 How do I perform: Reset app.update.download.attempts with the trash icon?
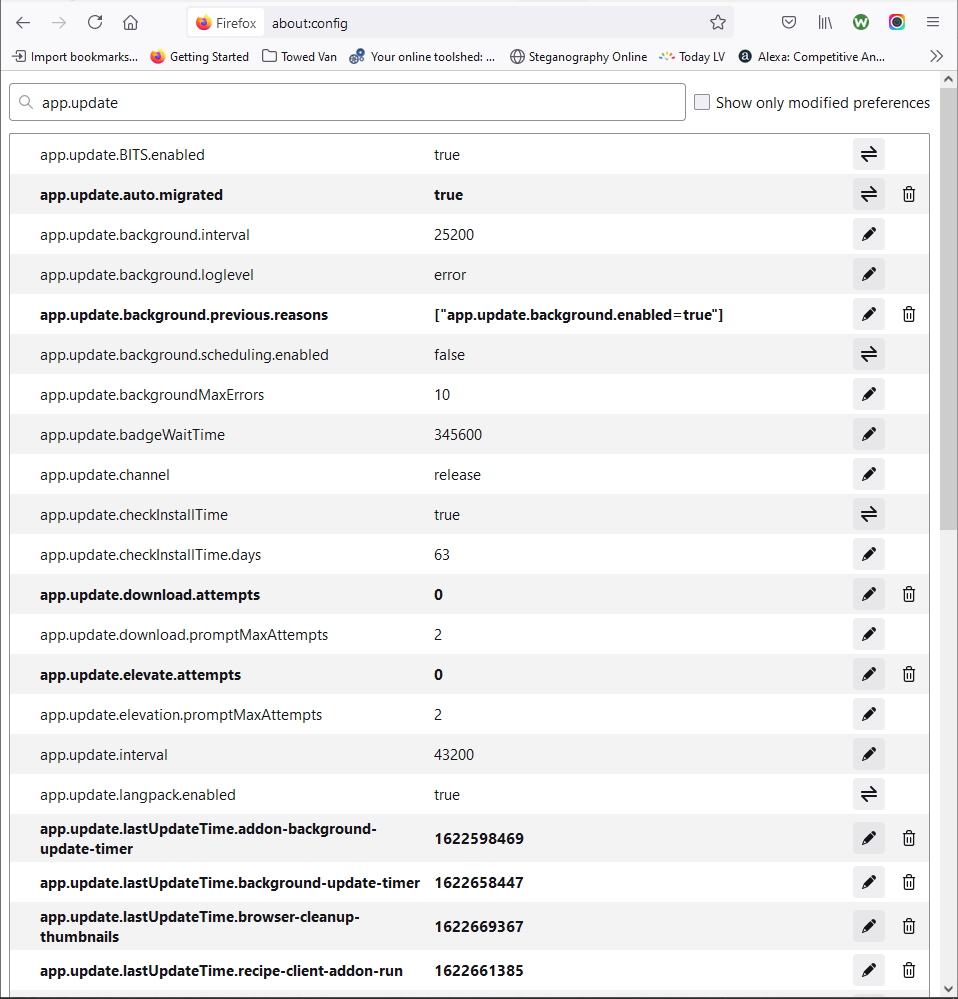(x=908, y=594)
